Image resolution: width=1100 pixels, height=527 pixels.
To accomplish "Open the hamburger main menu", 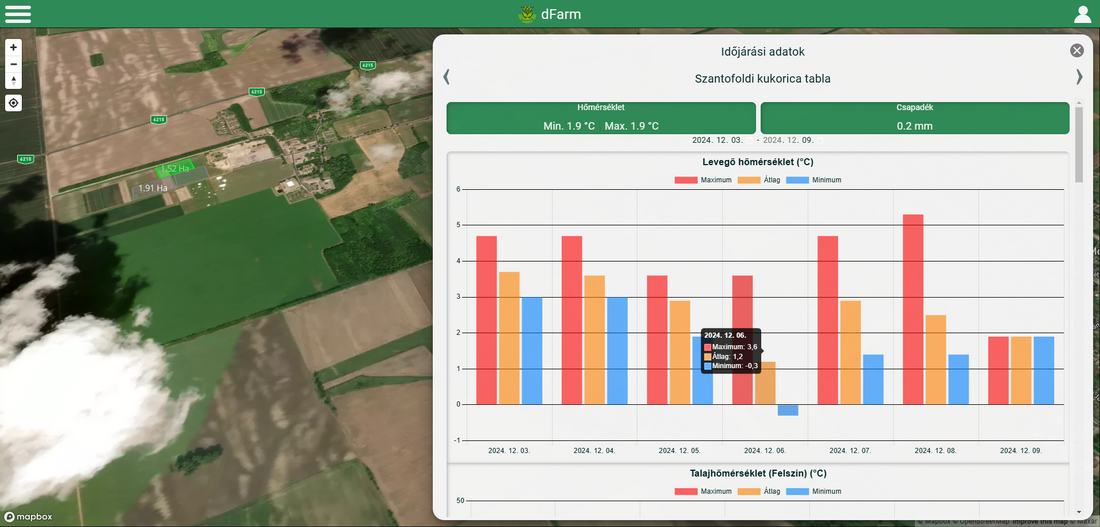I will 18,14.
